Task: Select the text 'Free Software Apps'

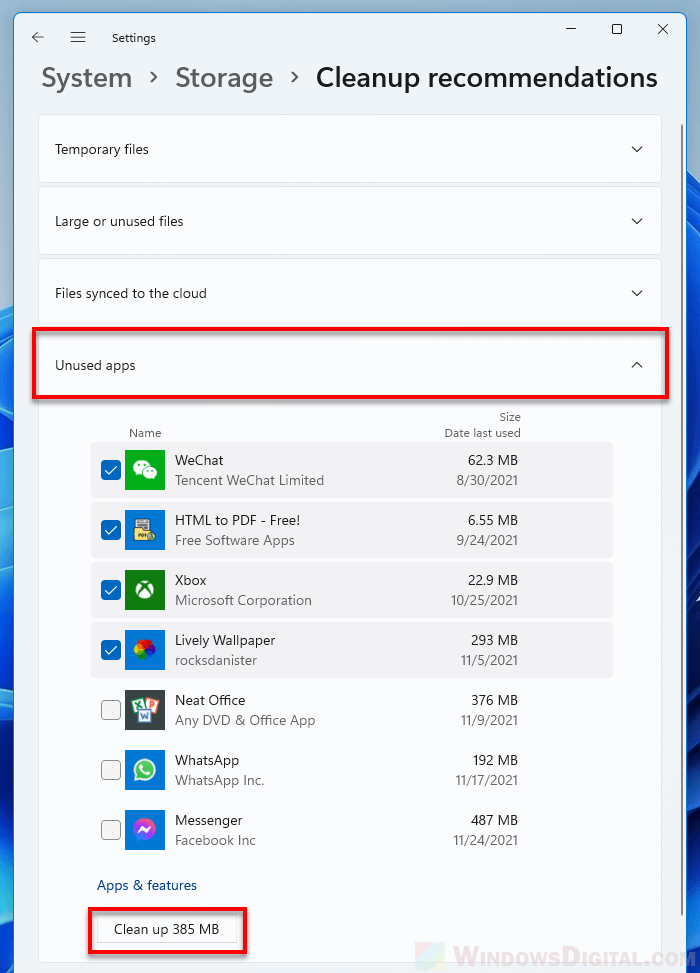Action: (x=235, y=540)
